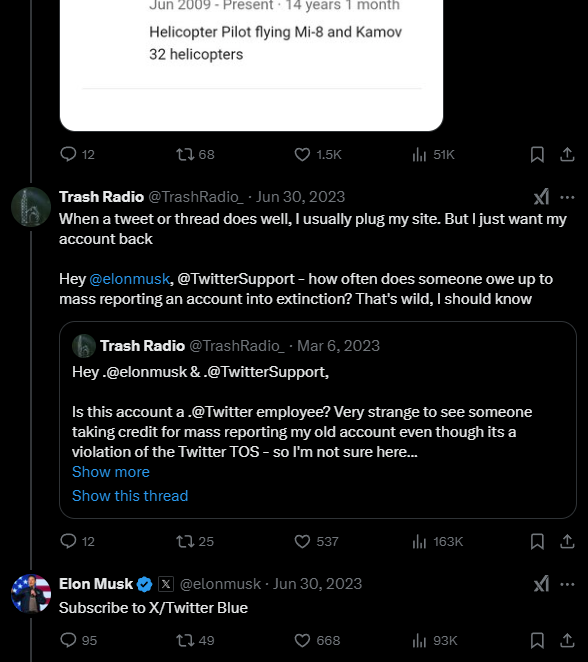Expand quoted tweet with Show more
The height and width of the screenshot is (662, 588).
(x=111, y=472)
